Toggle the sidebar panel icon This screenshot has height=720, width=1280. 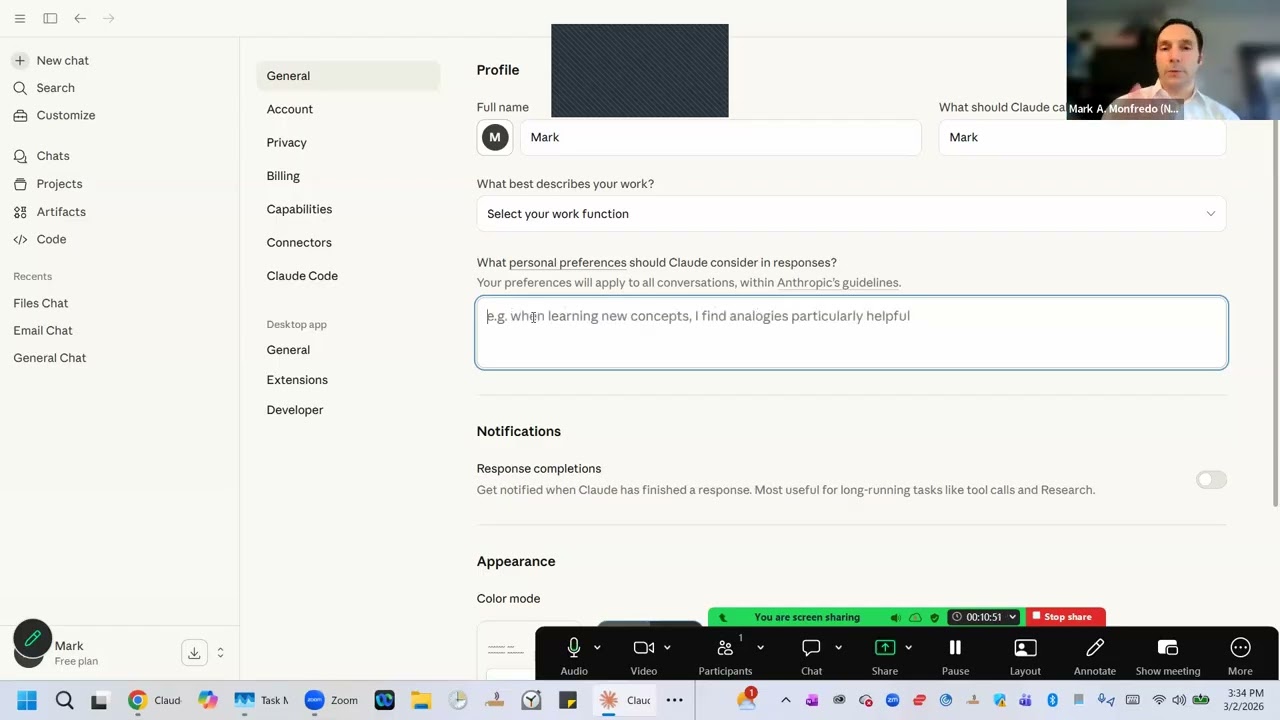pyautogui.click(x=50, y=18)
